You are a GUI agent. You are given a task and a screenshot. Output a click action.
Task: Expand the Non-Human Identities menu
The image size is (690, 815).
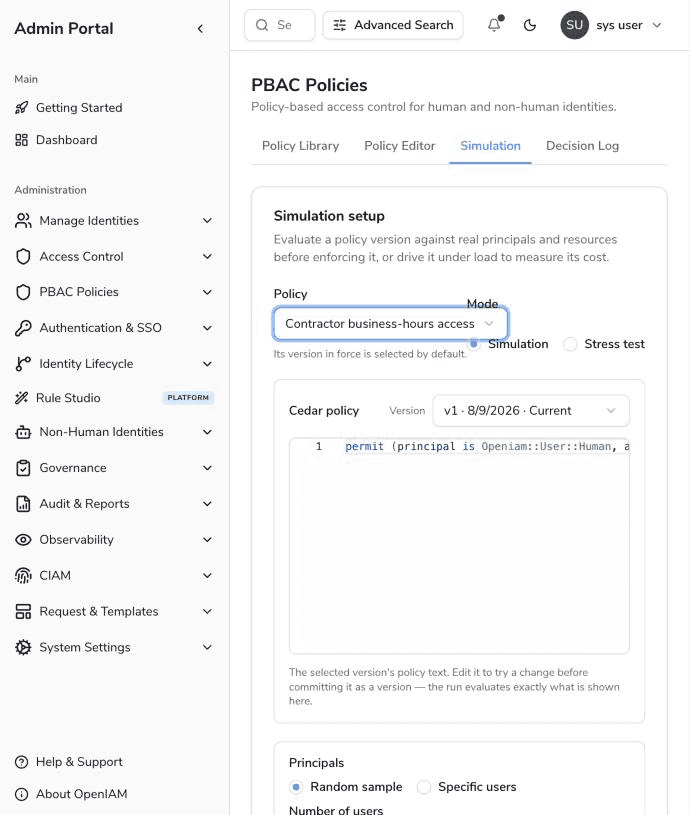tap(114, 432)
